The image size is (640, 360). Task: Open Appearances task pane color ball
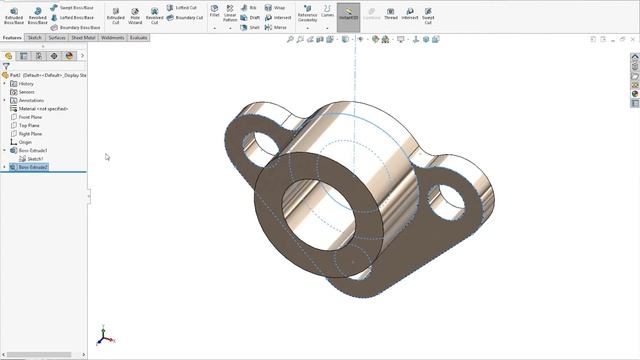(635, 94)
